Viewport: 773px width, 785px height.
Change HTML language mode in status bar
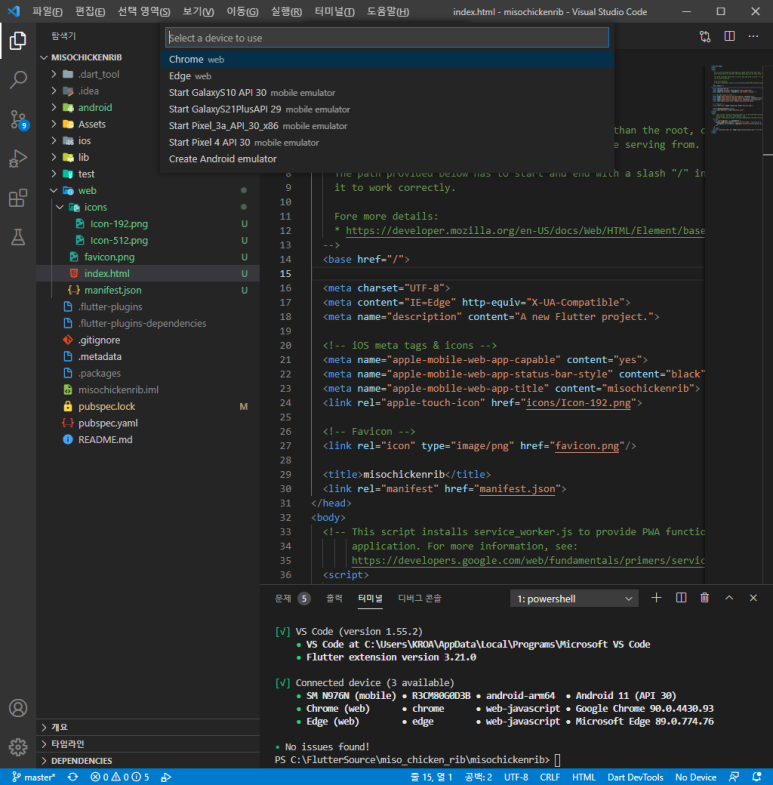pyautogui.click(x=584, y=777)
